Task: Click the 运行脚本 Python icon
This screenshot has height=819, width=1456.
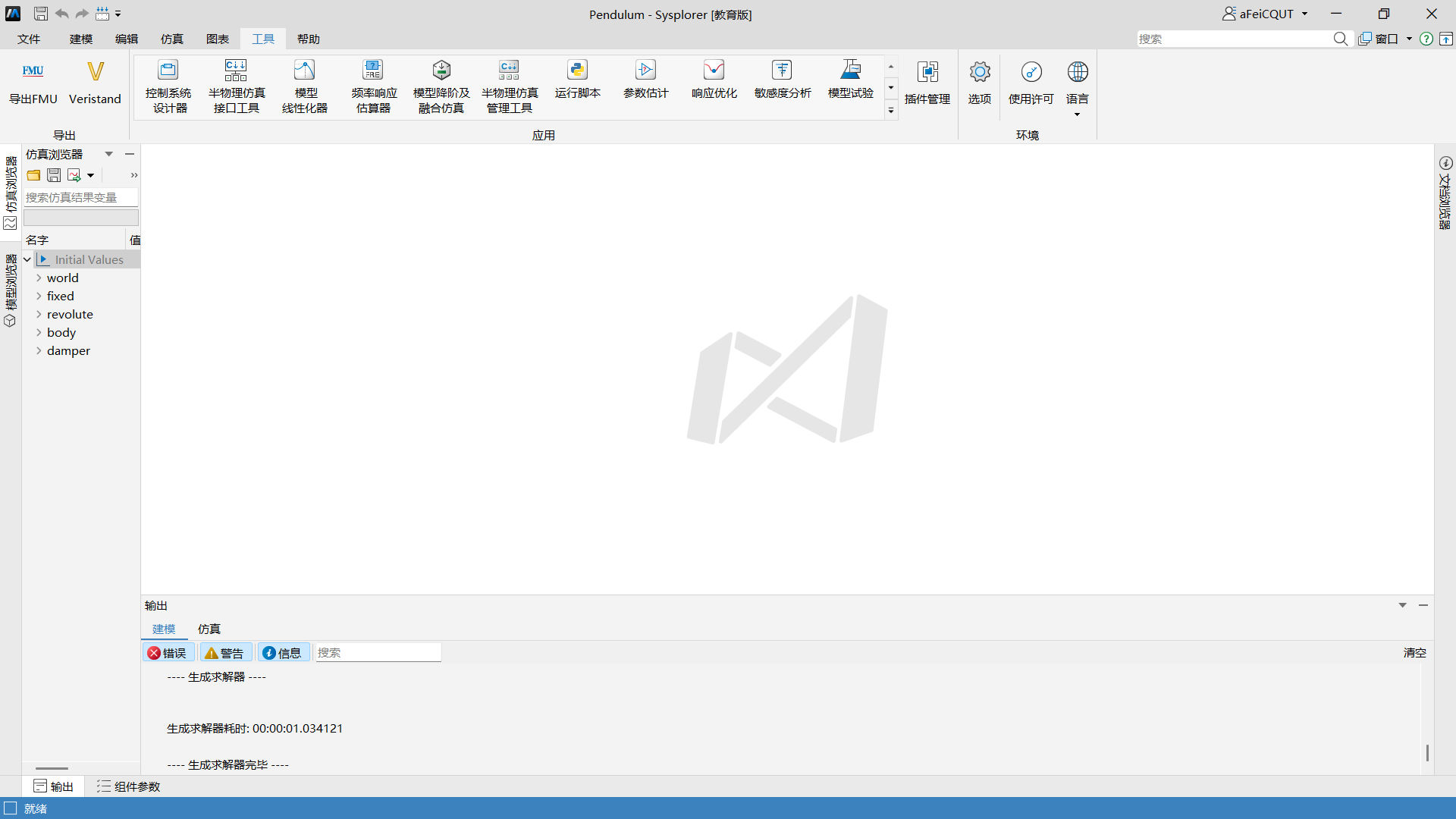Action: 577,71
